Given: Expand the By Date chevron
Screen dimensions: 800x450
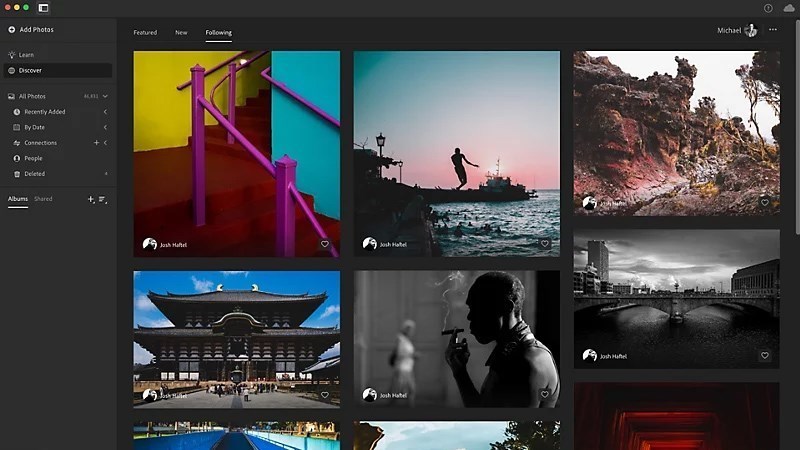Looking at the screenshot, I should pyautogui.click(x=105, y=127).
